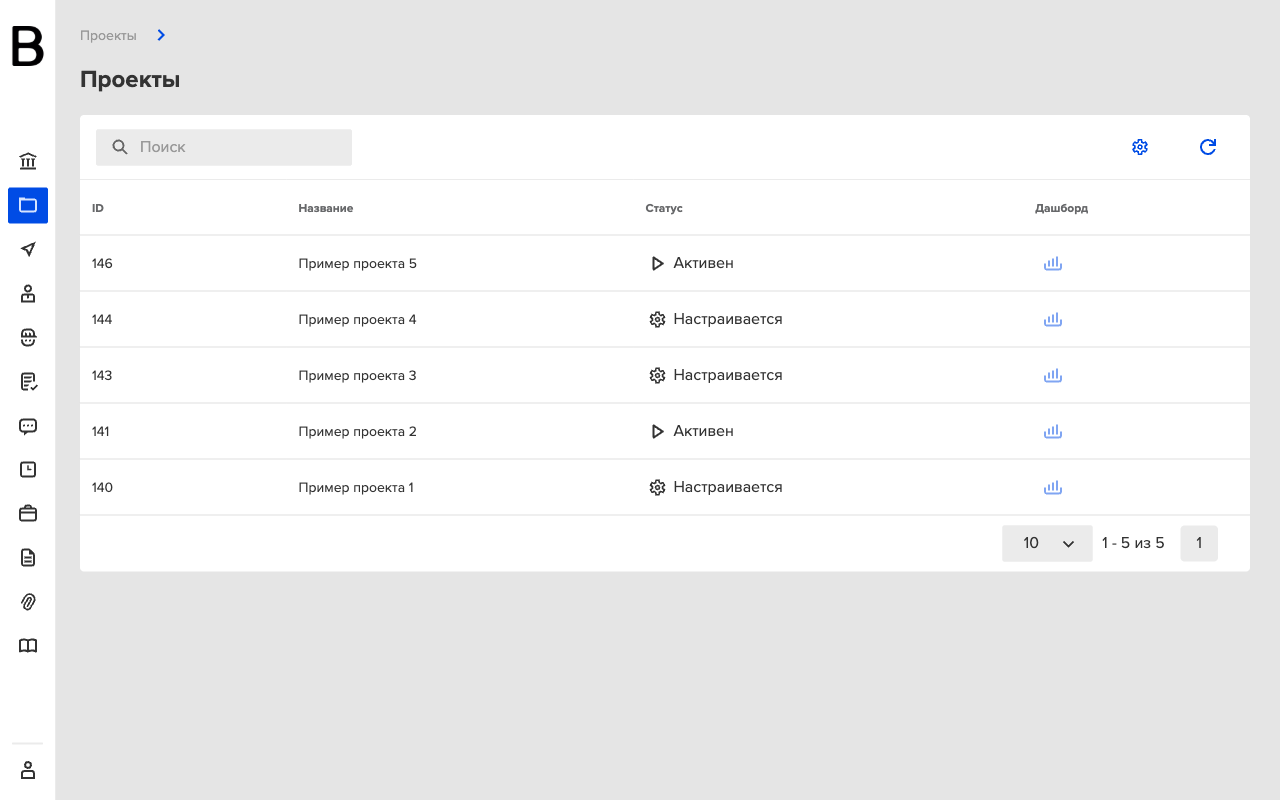
Task: Open the chat bubble sidebar icon
Action: coord(28,426)
